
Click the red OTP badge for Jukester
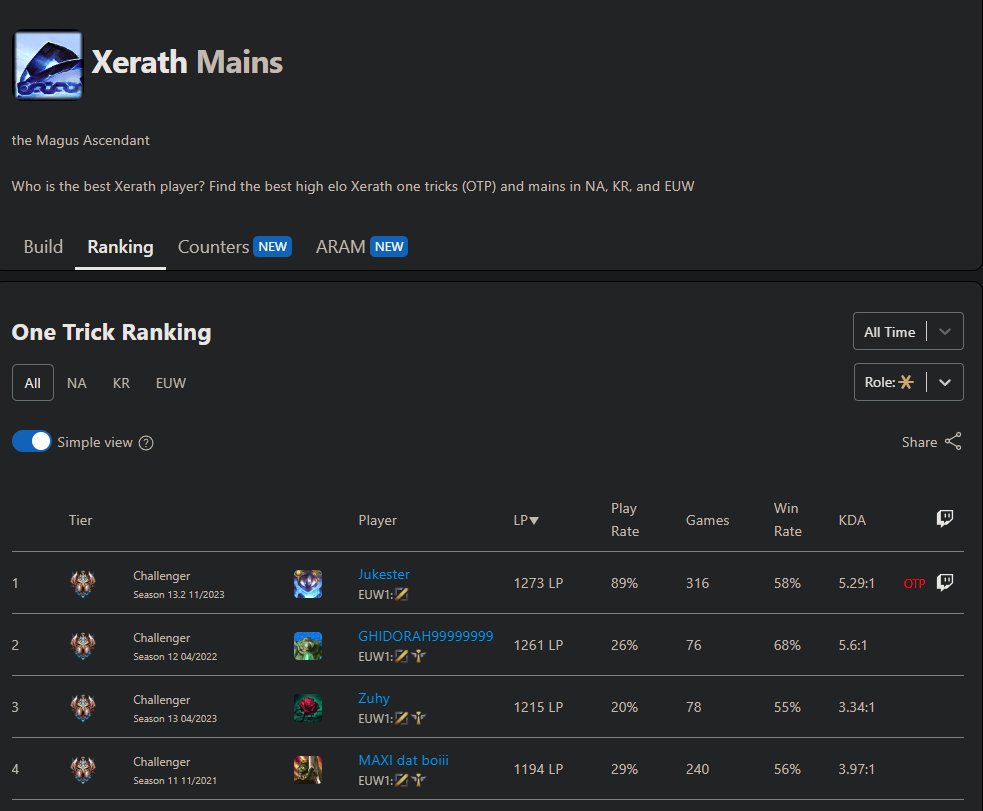pyautogui.click(x=914, y=583)
